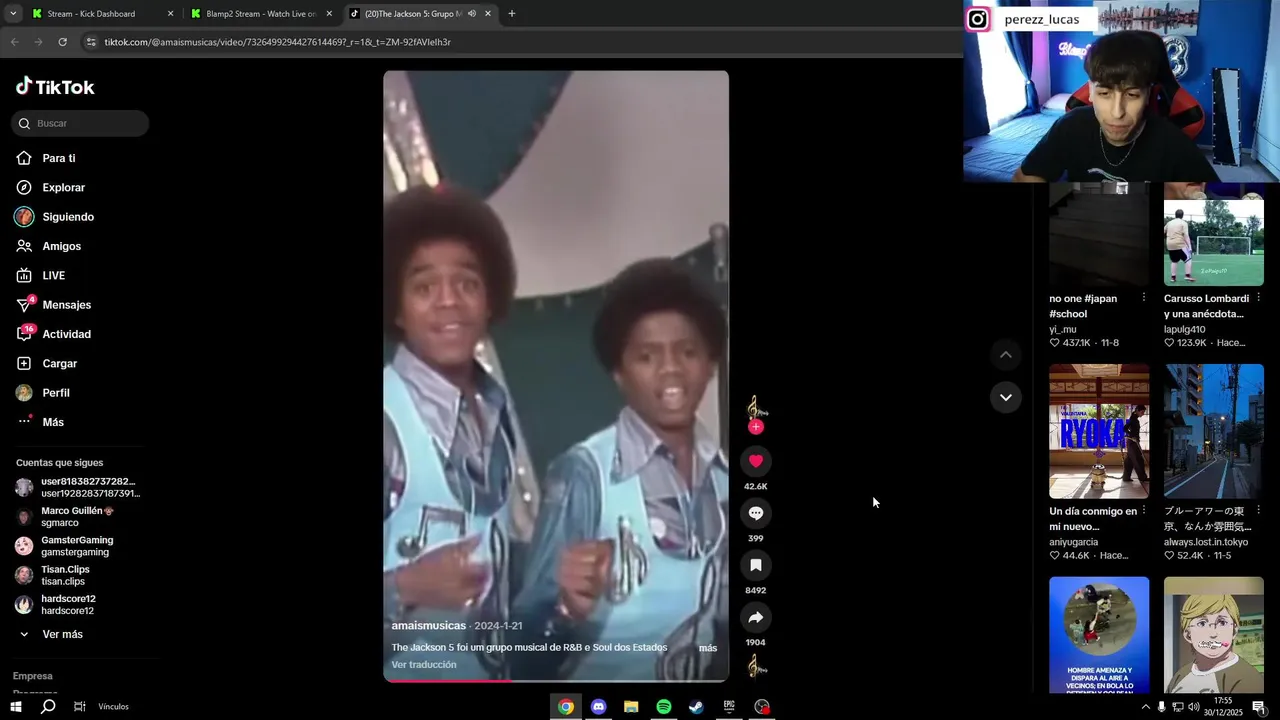Open Mensajes inbox

tap(67, 305)
